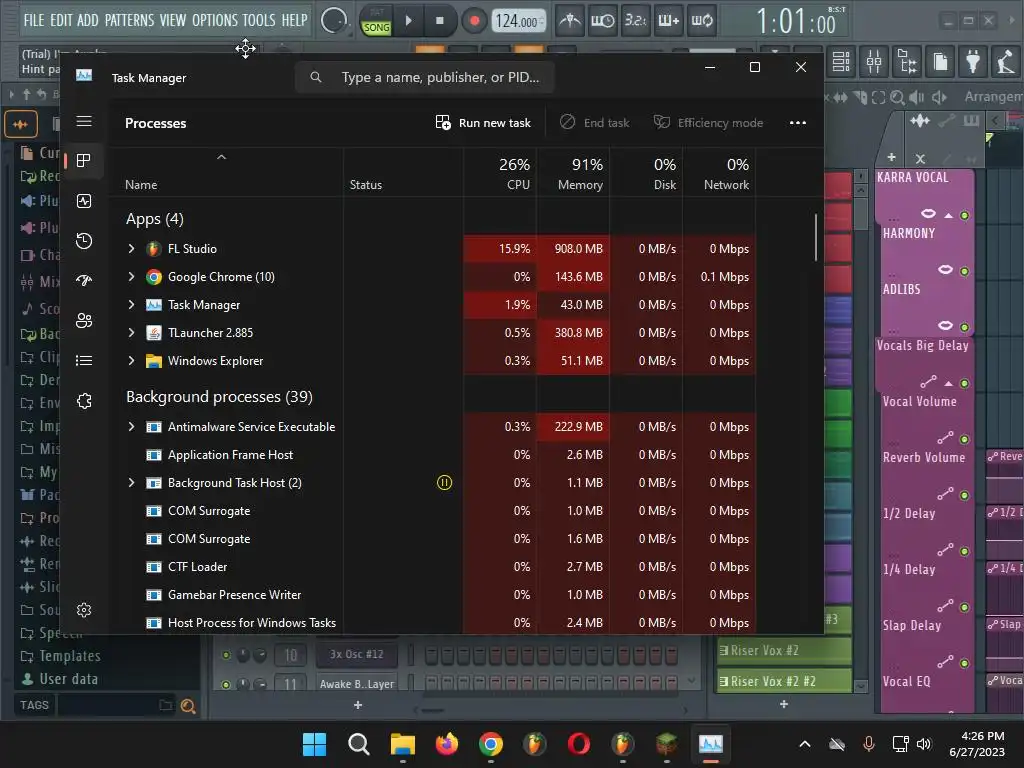The image size is (1024, 768).
Task: Click Task Manager search box
Action: click(x=424, y=78)
